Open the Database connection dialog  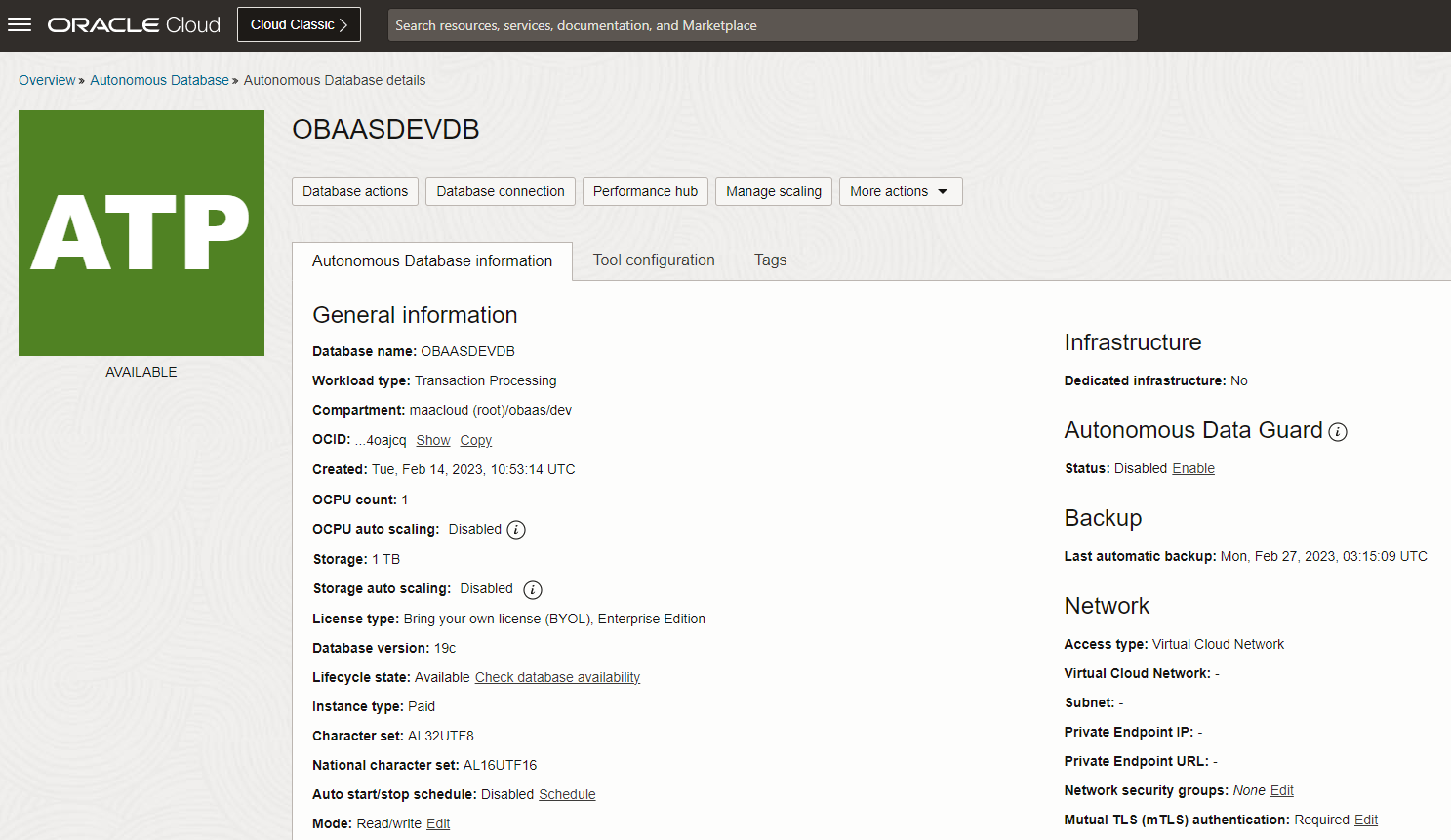coord(500,191)
